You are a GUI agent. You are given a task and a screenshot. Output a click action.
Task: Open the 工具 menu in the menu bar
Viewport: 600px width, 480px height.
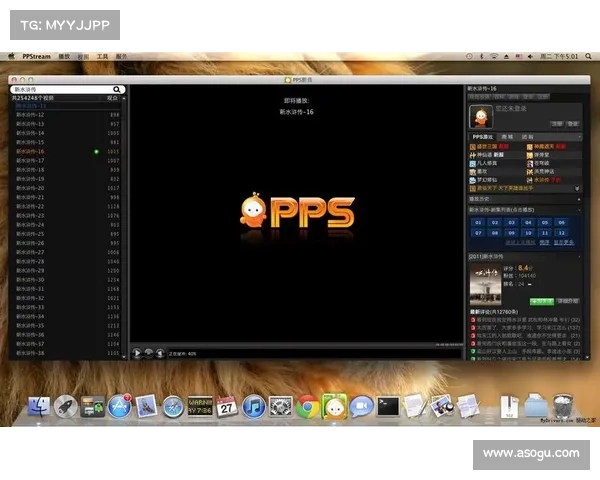click(103, 56)
